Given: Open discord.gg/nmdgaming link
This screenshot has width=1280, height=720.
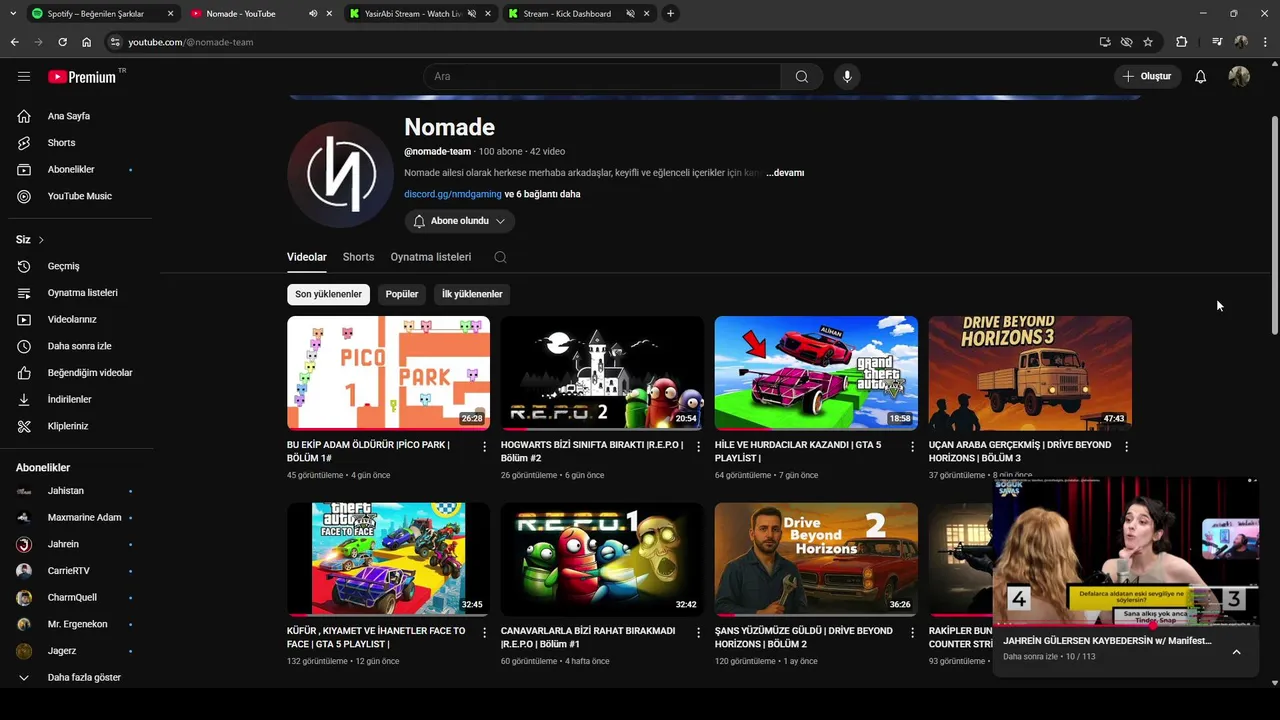Looking at the screenshot, I should (x=453, y=194).
